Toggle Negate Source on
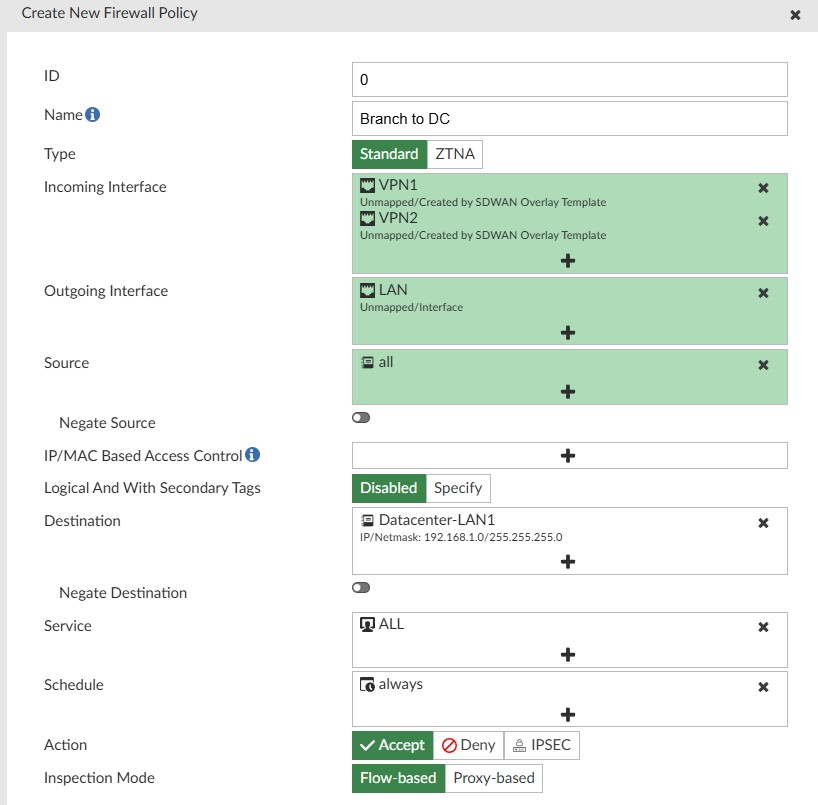818x805 pixels. coord(361,417)
